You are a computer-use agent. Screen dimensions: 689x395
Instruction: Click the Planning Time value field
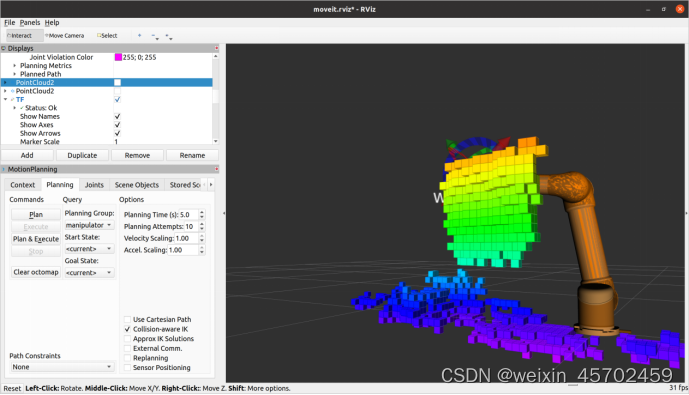point(189,214)
